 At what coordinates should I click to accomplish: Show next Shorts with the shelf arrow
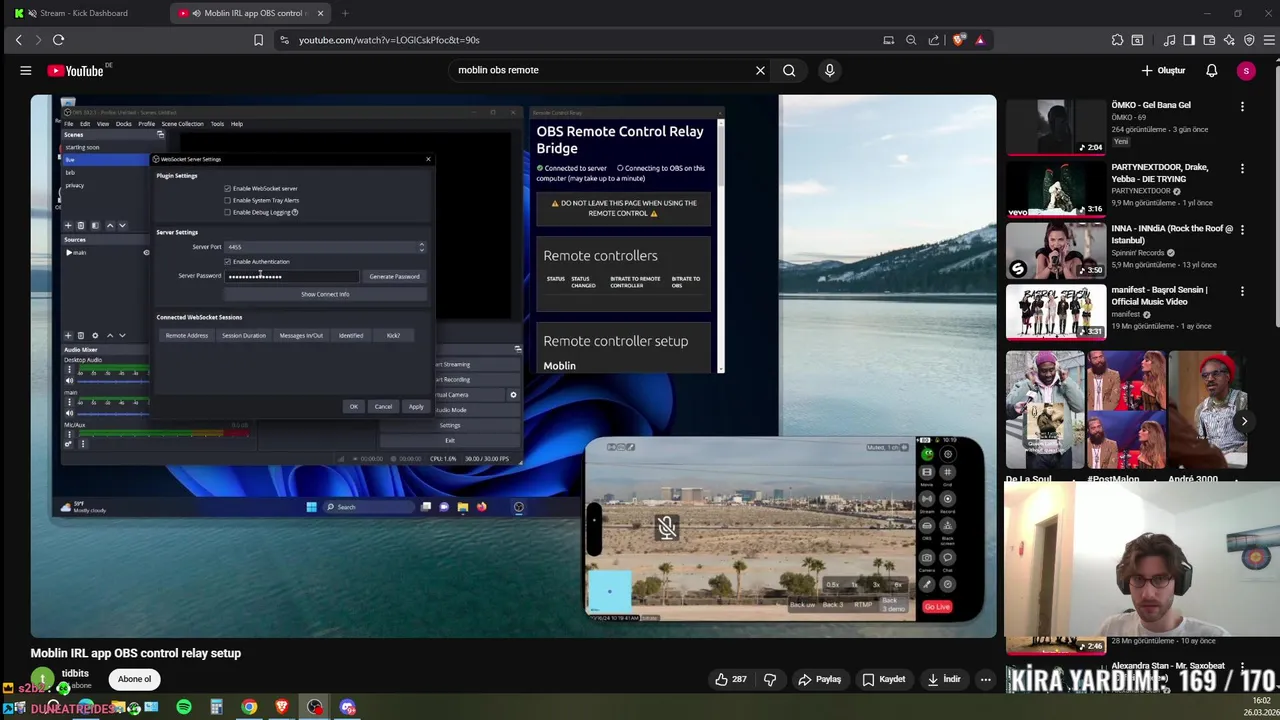(x=1244, y=421)
